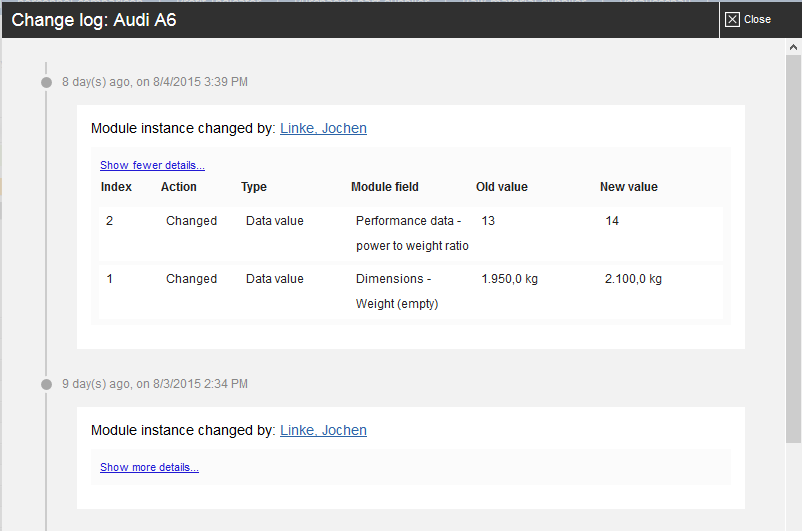Click the Old value column header
The height and width of the screenshot is (531, 802).
coord(502,187)
